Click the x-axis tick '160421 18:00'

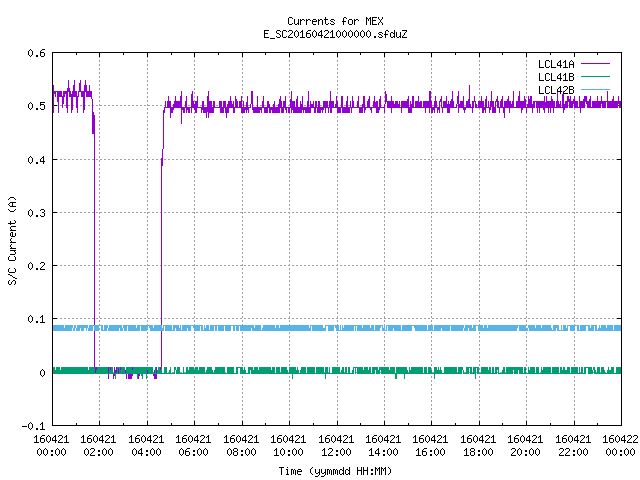[478, 446]
